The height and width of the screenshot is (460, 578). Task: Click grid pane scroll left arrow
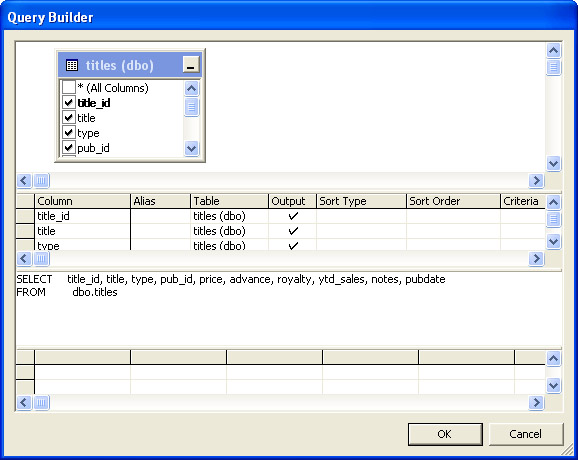click(24, 258)
